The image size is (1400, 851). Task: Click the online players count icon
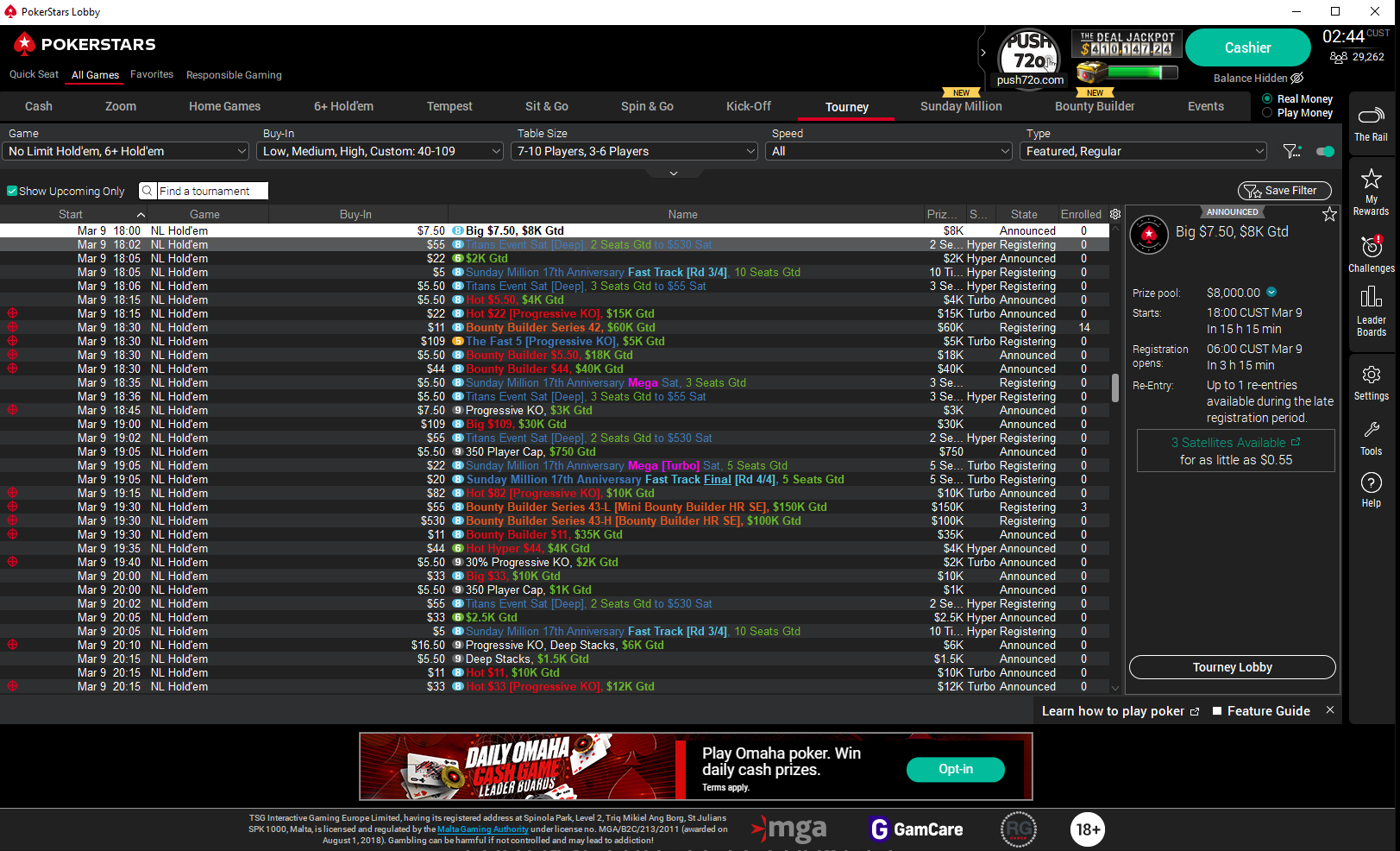(1338, 57)
